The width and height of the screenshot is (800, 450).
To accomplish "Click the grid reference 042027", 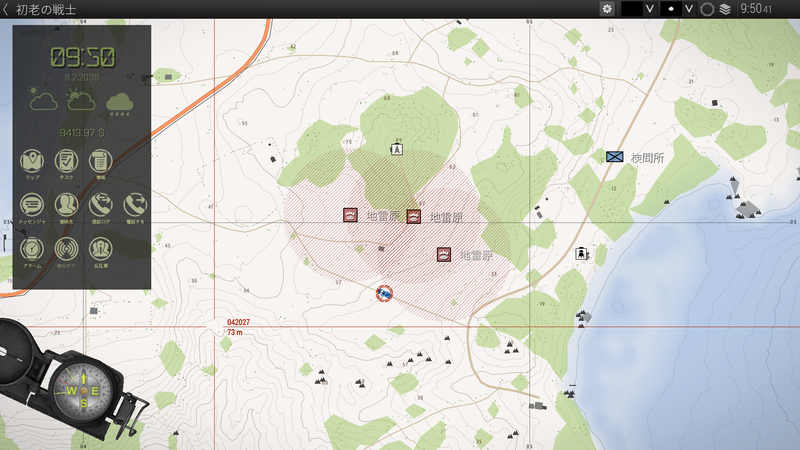I will click(238, 322).
